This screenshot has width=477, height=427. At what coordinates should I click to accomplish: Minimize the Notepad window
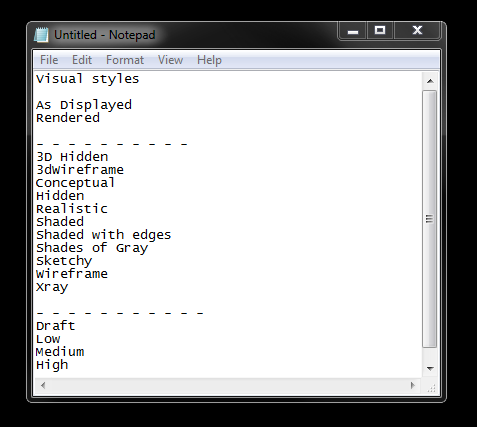click(353, 31)
